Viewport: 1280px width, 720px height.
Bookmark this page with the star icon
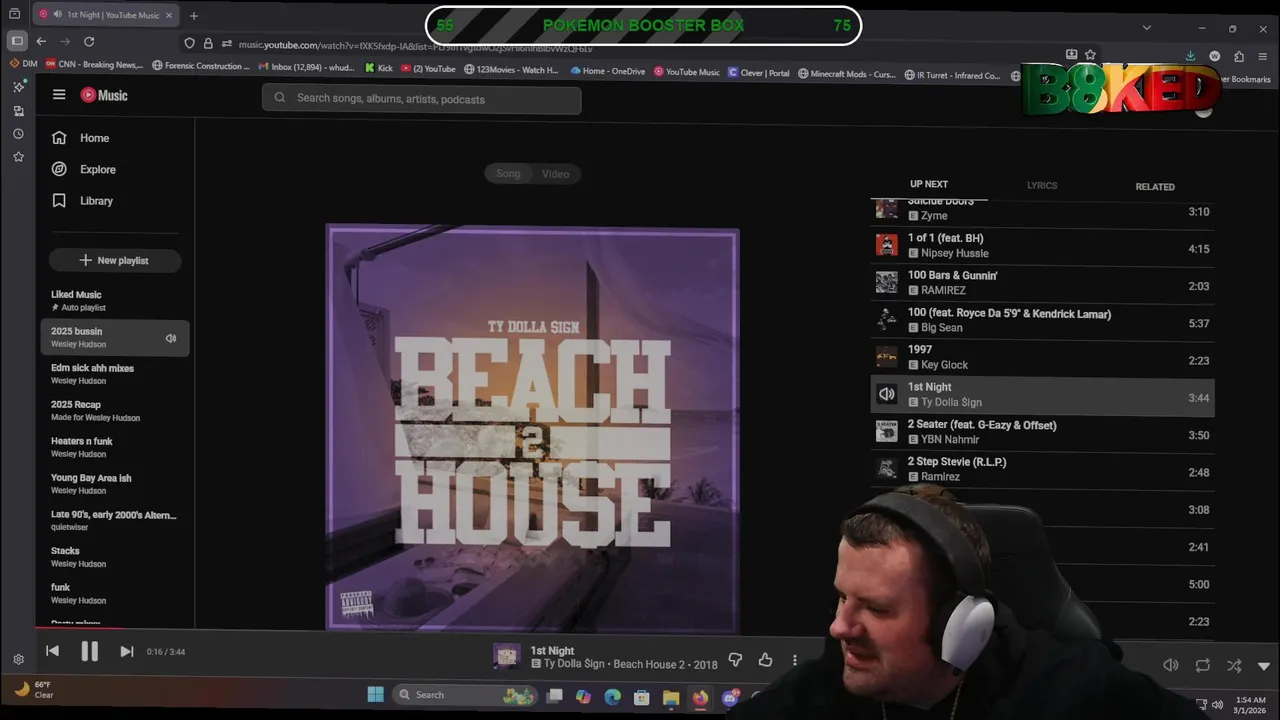coord(1090,55)
